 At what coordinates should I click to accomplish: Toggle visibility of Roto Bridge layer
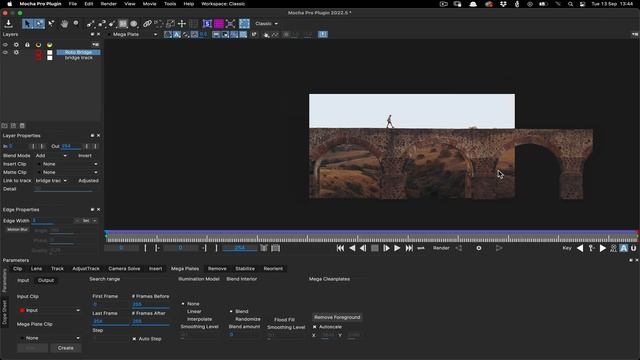[5, 52]
